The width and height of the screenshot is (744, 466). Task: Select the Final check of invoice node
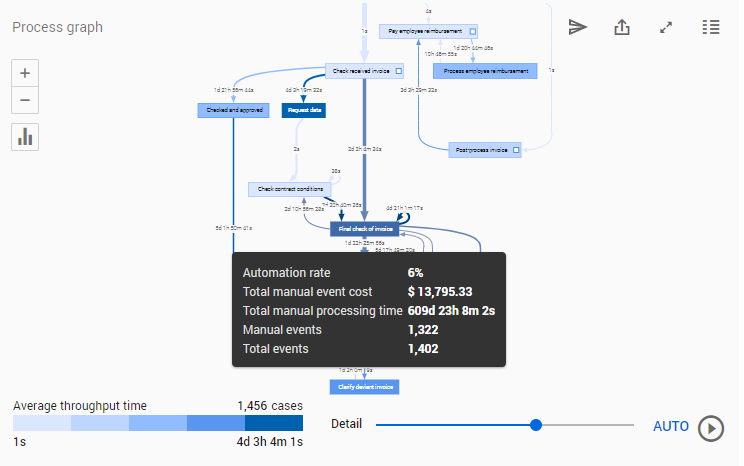pos(364,229)
